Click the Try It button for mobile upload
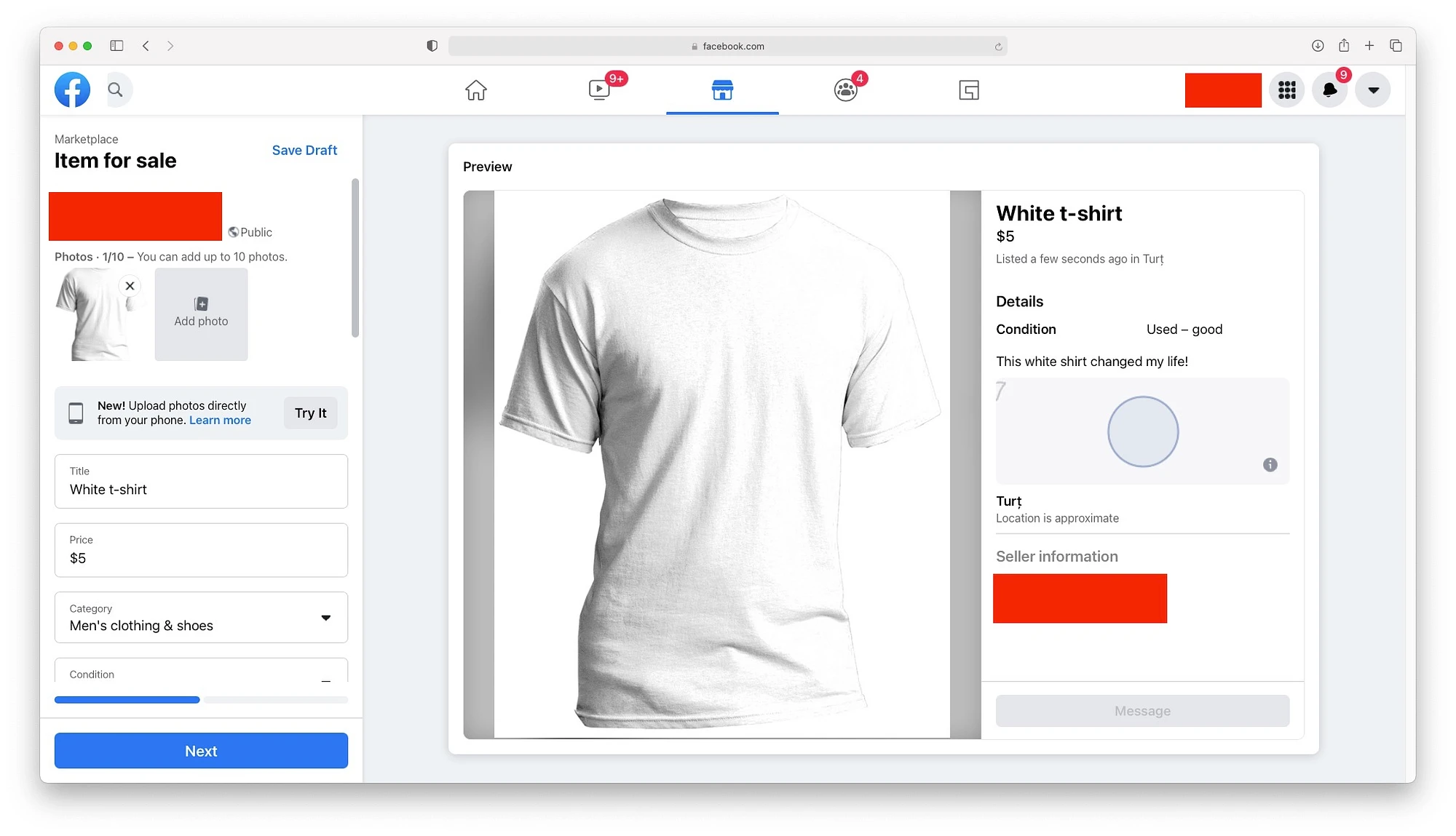 [x=311, y=413]
